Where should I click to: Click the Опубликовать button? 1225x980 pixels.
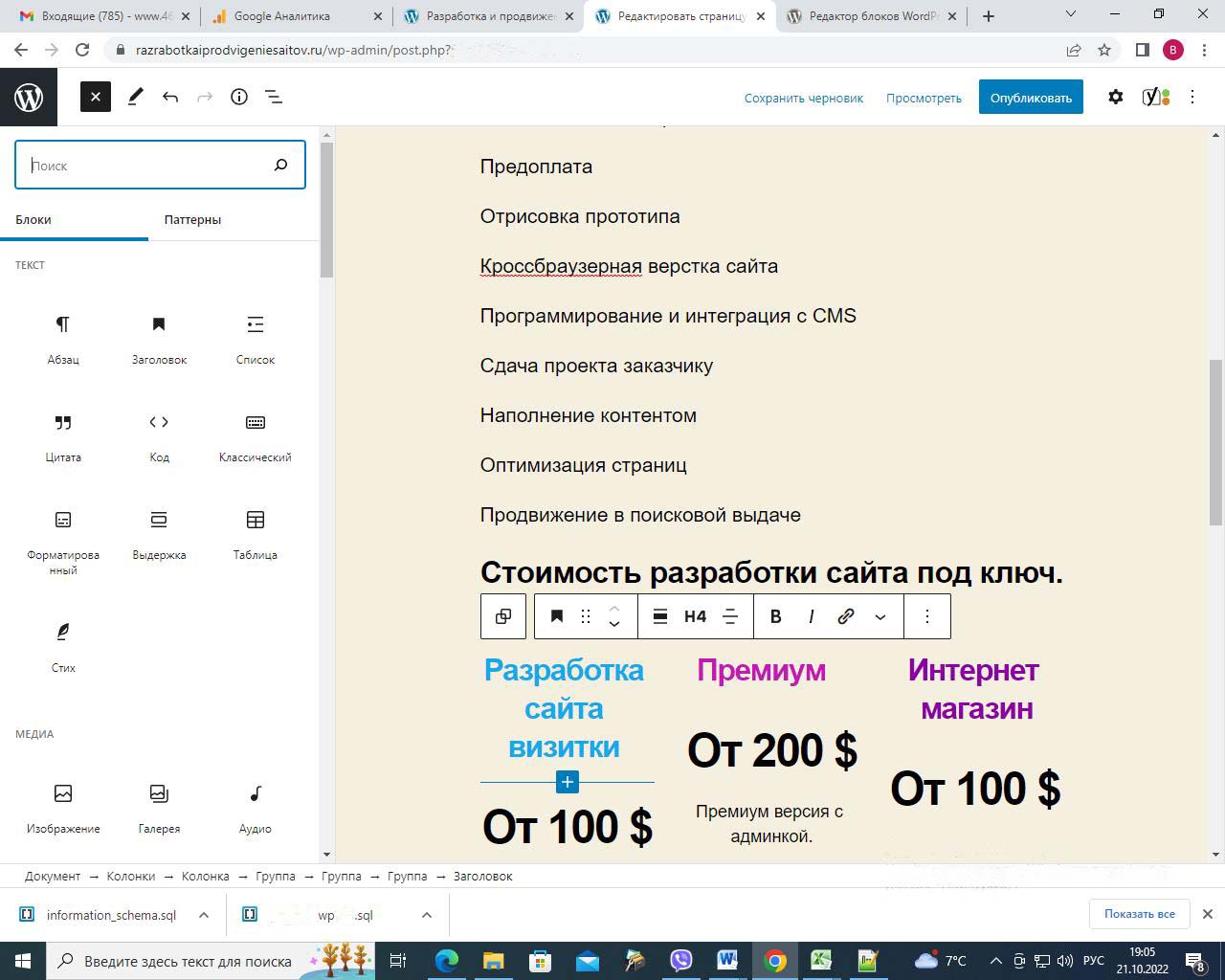1030,98
